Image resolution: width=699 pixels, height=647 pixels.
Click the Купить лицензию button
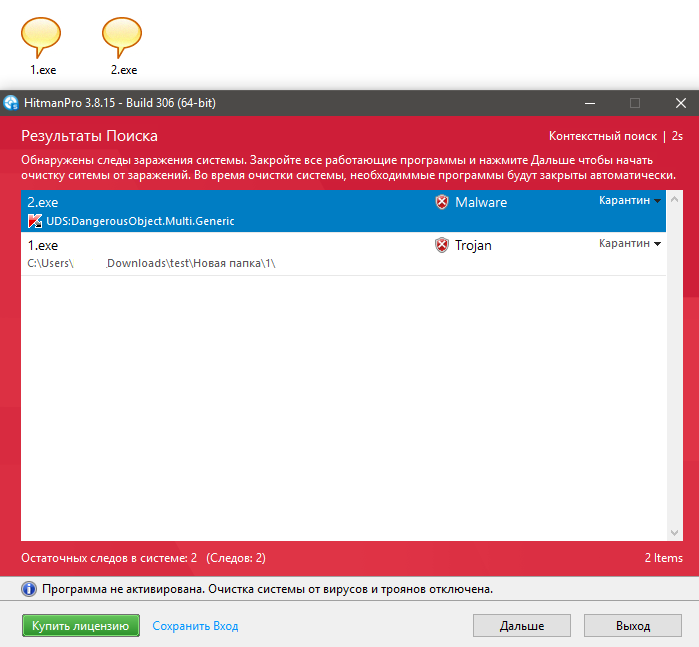[x=81, y=626]
